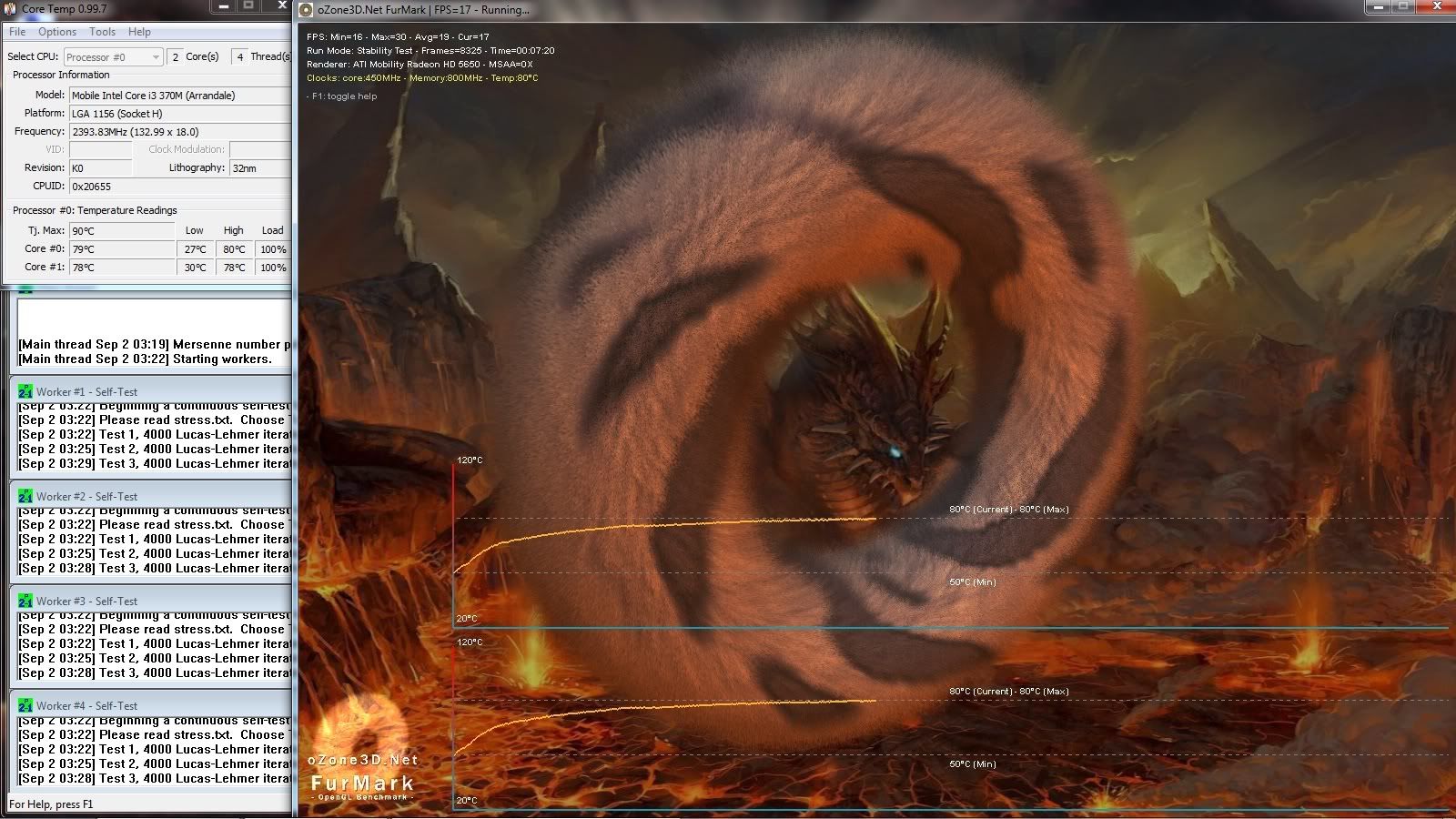Click the lower graph '50°C (Min)' label

(x=973, y=764)
